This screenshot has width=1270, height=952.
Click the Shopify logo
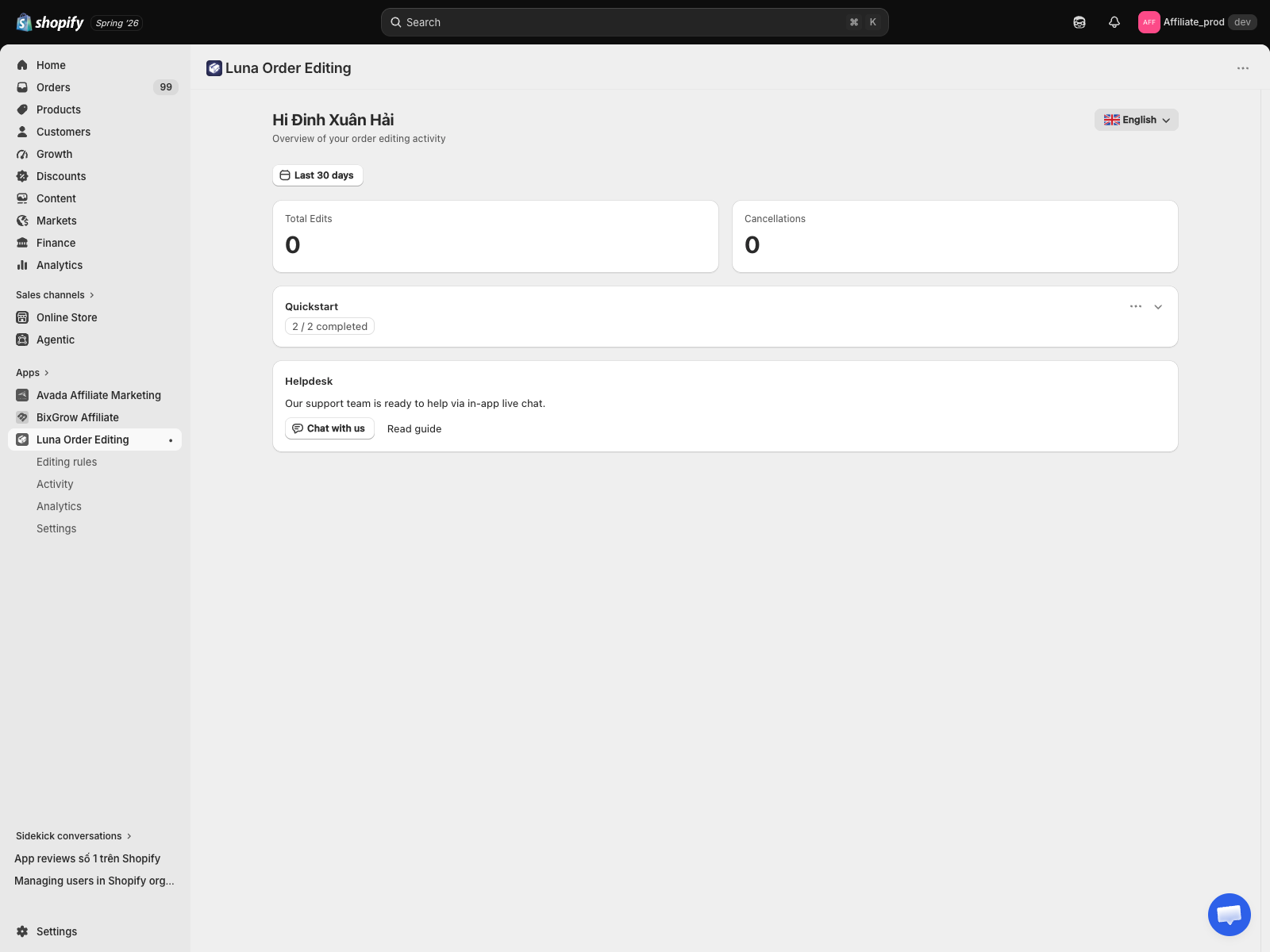(x=50, y=22)
